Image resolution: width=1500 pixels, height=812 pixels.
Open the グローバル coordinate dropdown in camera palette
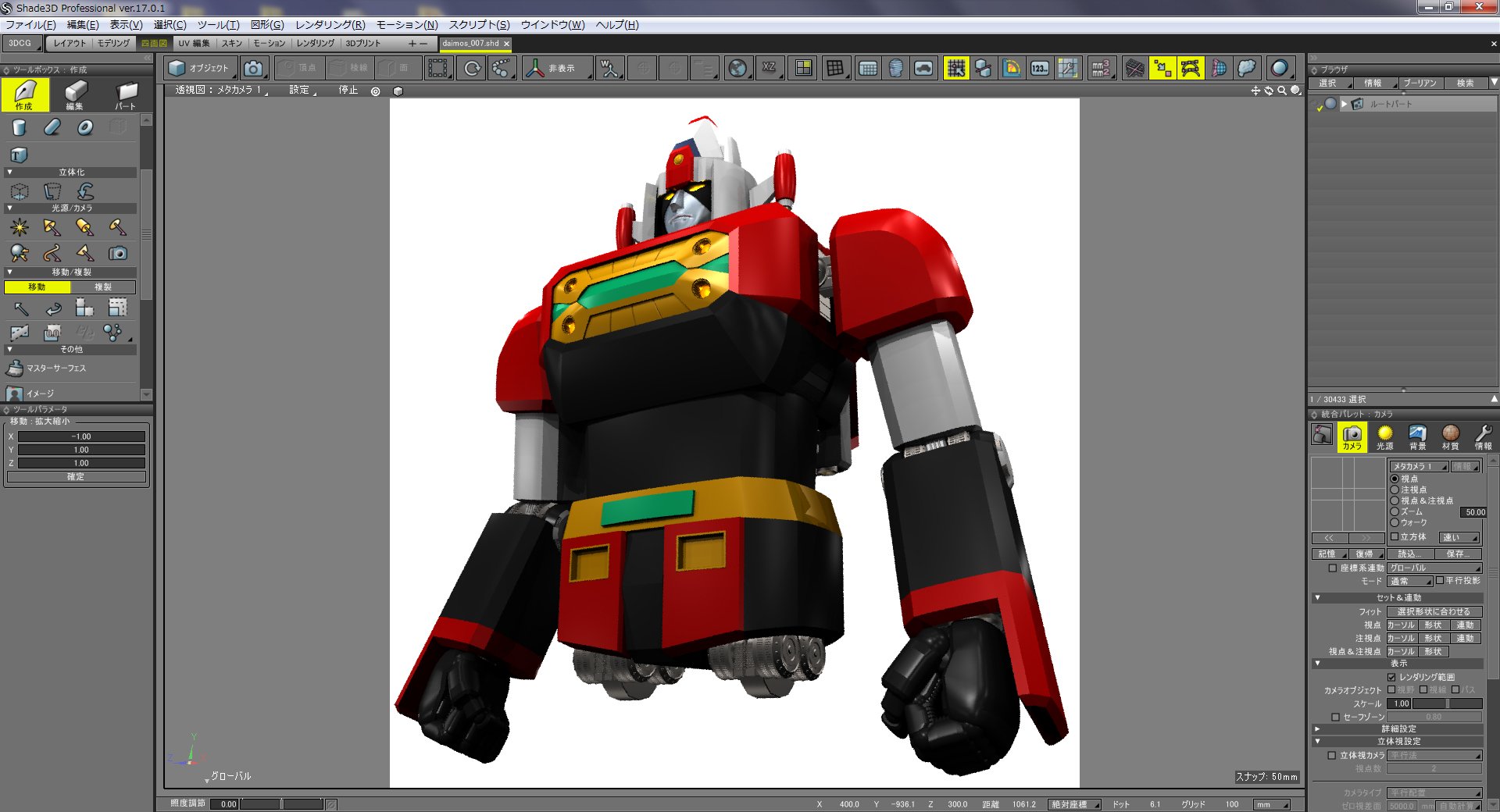[1434, 568]
